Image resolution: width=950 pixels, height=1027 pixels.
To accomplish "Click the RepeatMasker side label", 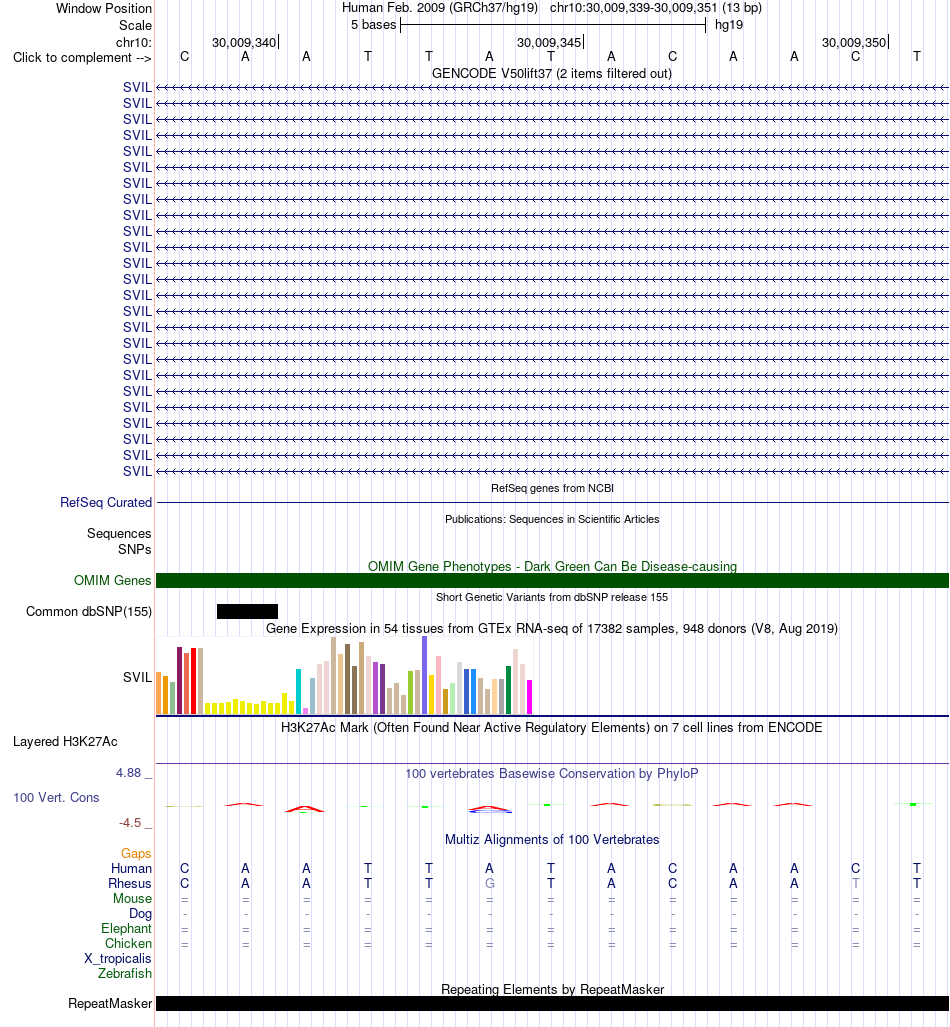I will [x=110, y=1003].
